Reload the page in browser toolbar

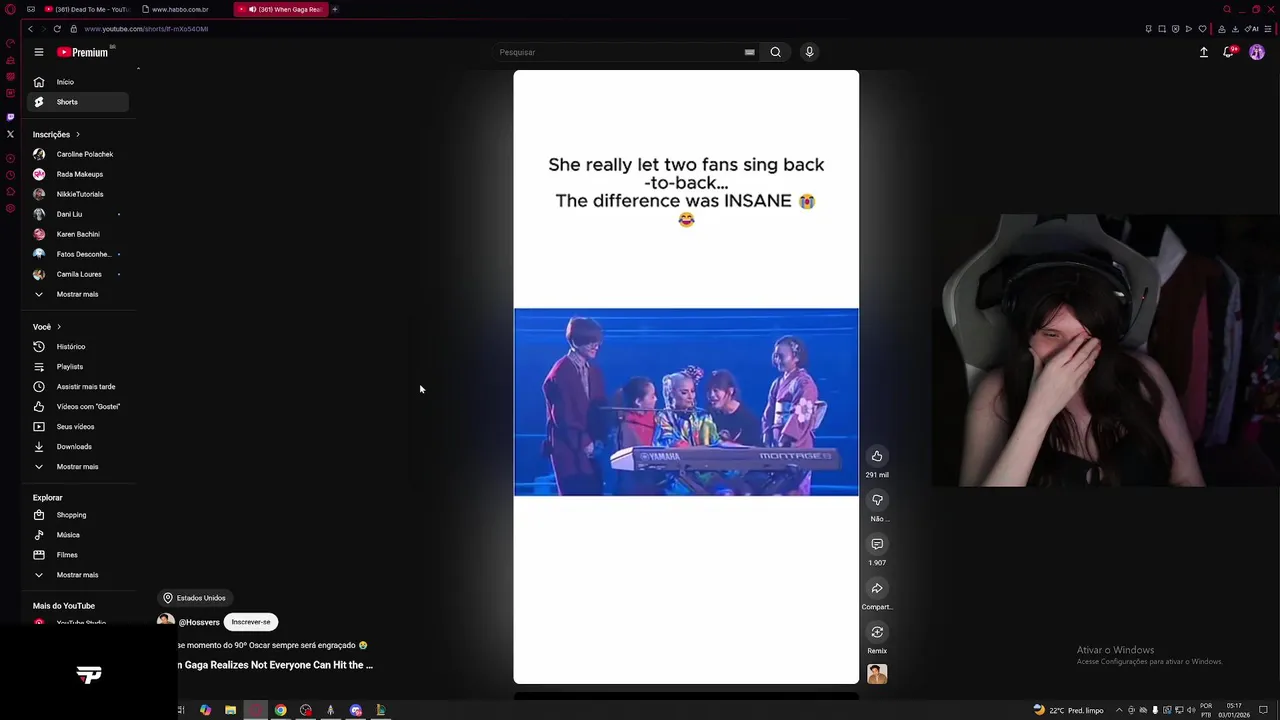57,29
